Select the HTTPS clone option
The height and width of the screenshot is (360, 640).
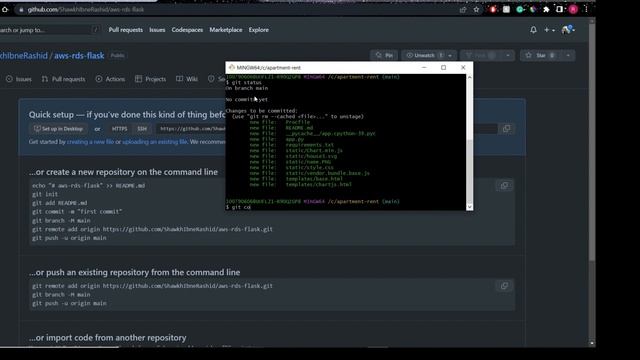(119, 129)
